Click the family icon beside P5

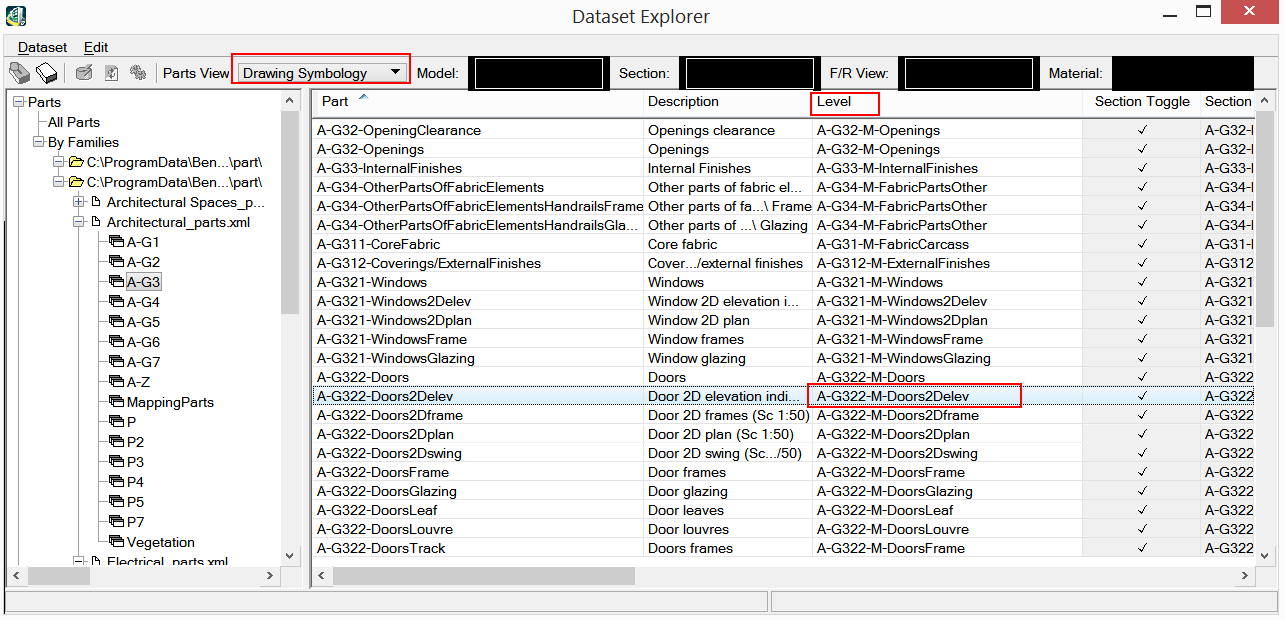pyautogui.click(x=116, y=502)
